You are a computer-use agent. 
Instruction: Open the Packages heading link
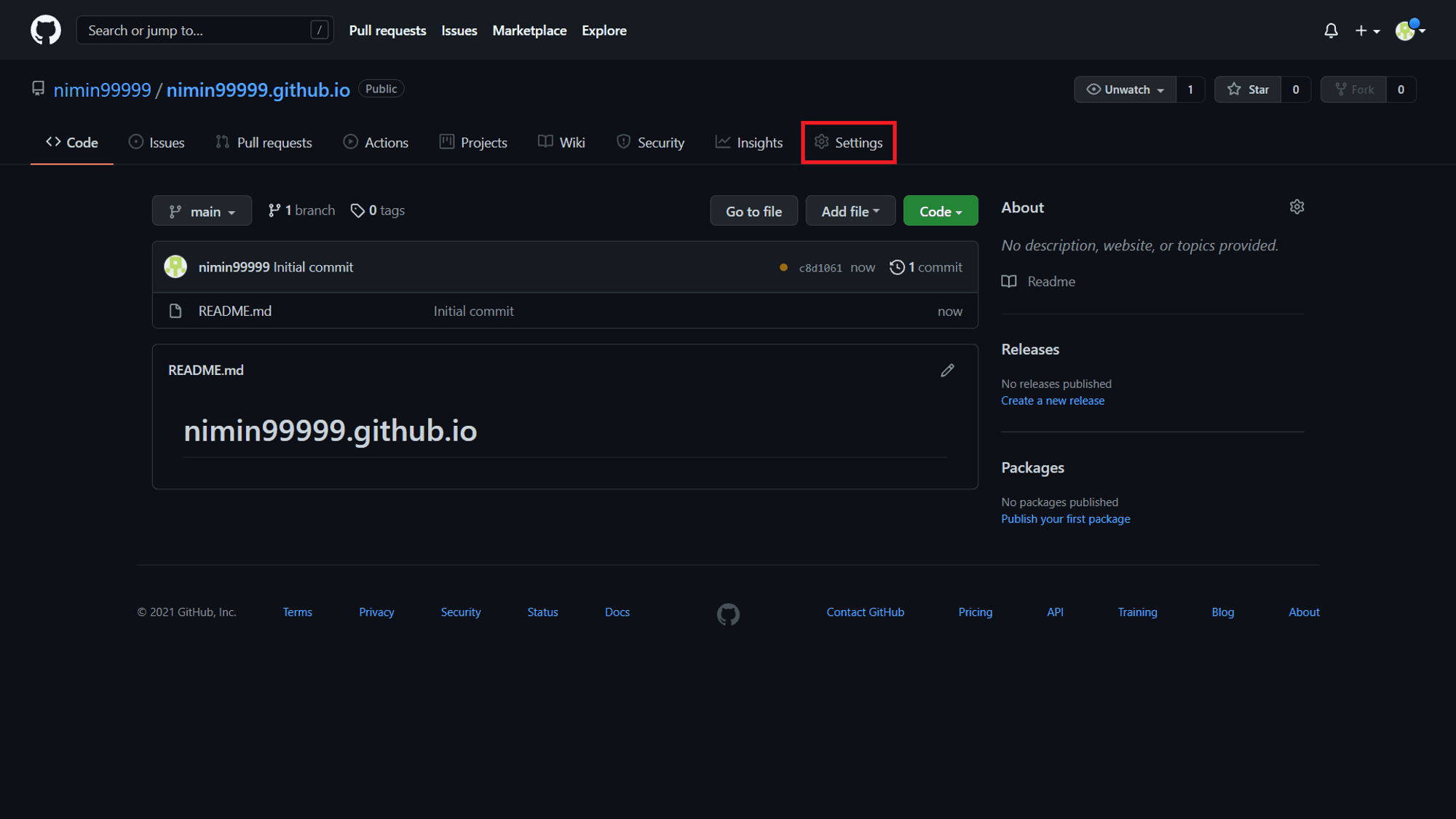pos(1032,467)
